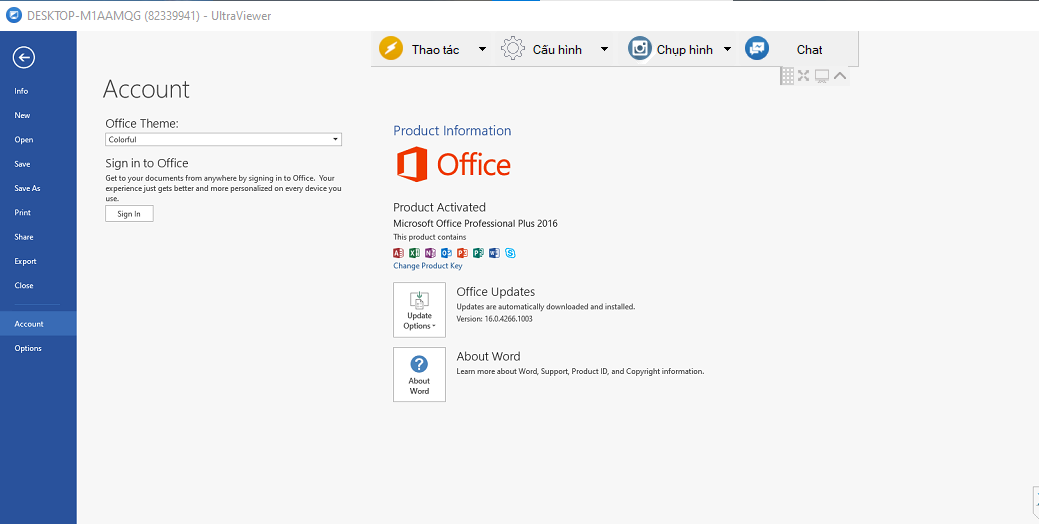Click the Change Product Key link
The height and width of the screenshot is (524, 1039).
pos(427,266)
